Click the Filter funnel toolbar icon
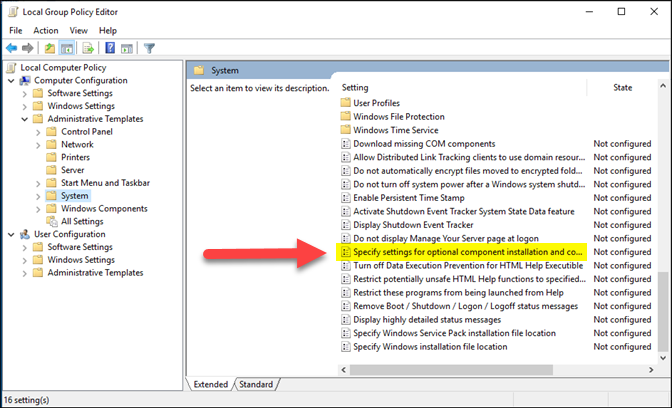 click(149, 47)
